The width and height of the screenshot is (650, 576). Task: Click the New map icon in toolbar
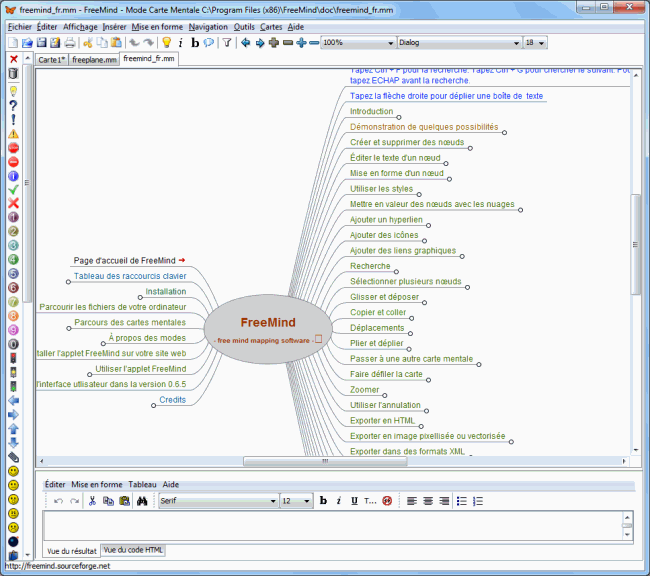pos(13,43)
